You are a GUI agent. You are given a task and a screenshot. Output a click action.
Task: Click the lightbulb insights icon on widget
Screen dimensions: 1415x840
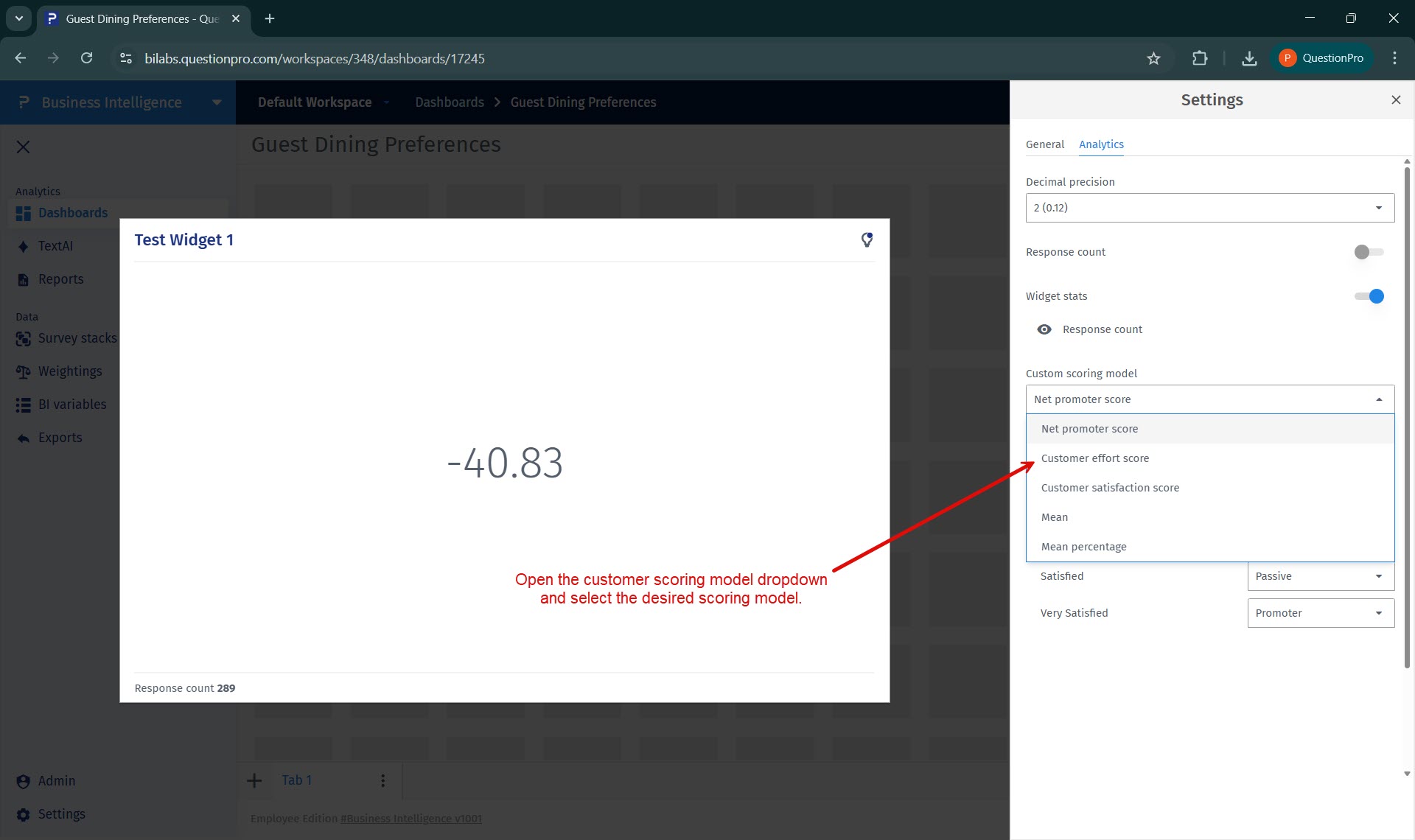(x=867, y=239)
